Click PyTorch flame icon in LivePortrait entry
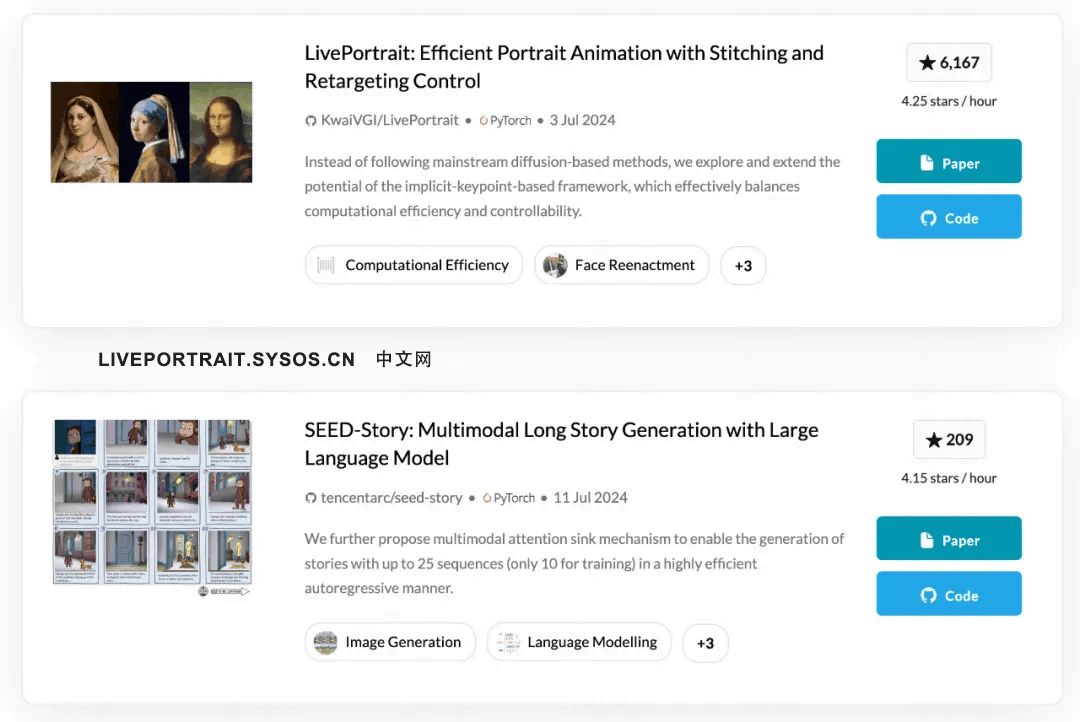This screenshot has width=1080, height=722. click(x=484, y=121)
